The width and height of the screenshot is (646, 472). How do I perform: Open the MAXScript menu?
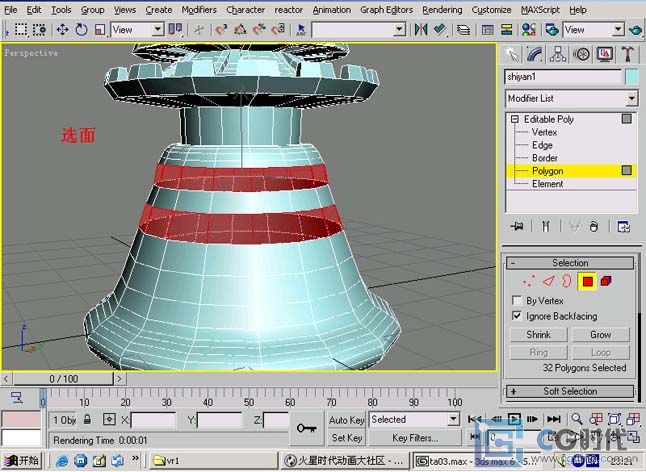[x=540, y=9]
